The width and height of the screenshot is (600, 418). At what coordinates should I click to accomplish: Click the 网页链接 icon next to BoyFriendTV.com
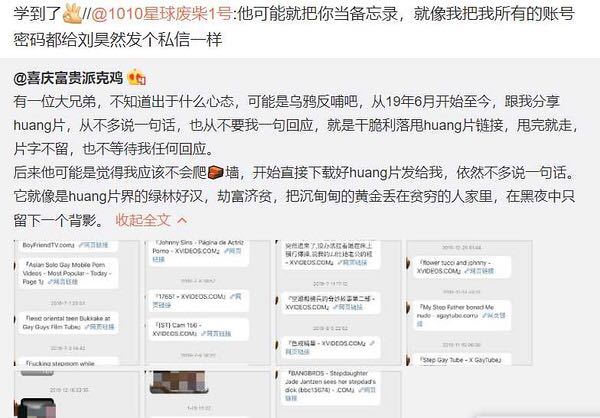coord(94,245)
